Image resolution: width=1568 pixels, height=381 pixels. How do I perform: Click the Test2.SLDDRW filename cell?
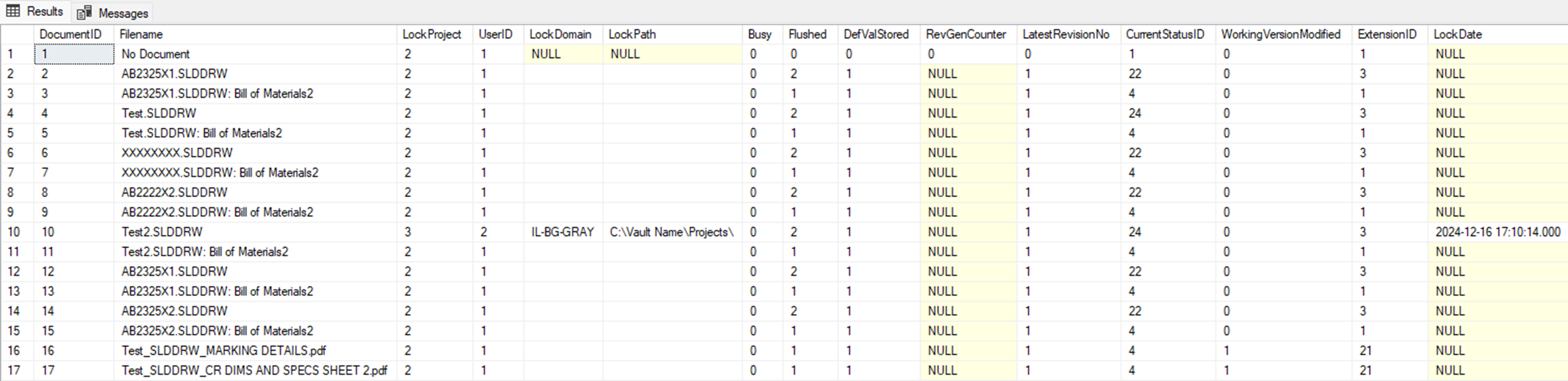coord(162,232)
